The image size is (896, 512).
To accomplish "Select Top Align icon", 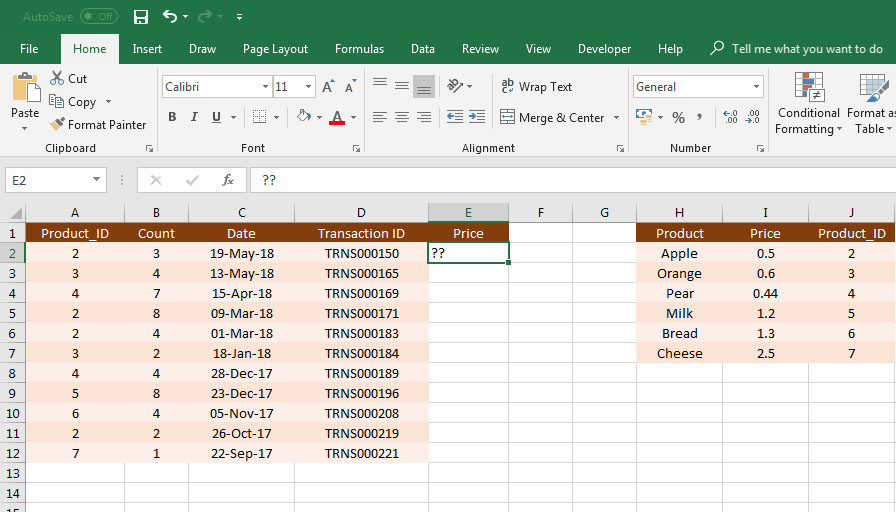I will pyautogui.click(x=380, y=86).
